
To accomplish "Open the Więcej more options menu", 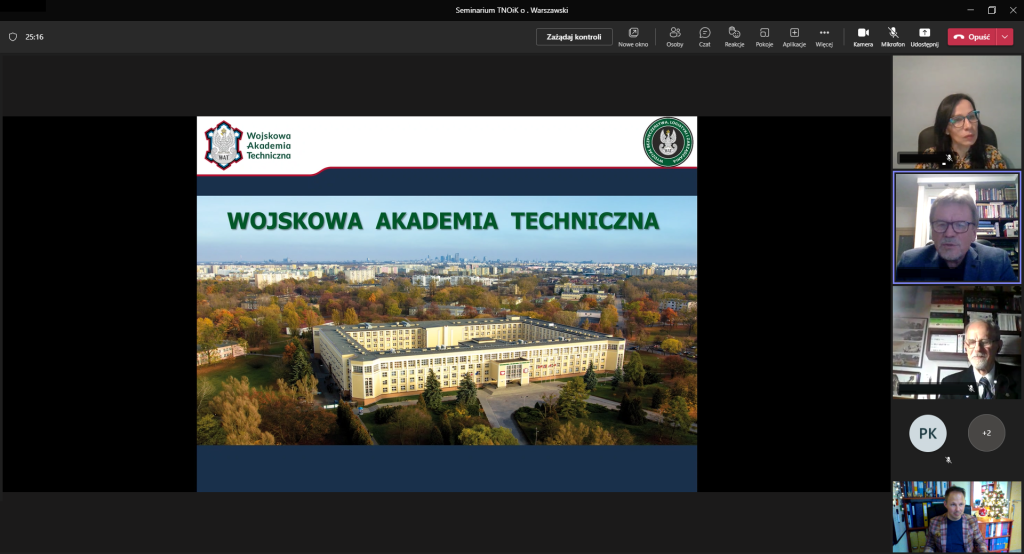I will (x=824, y=36).
